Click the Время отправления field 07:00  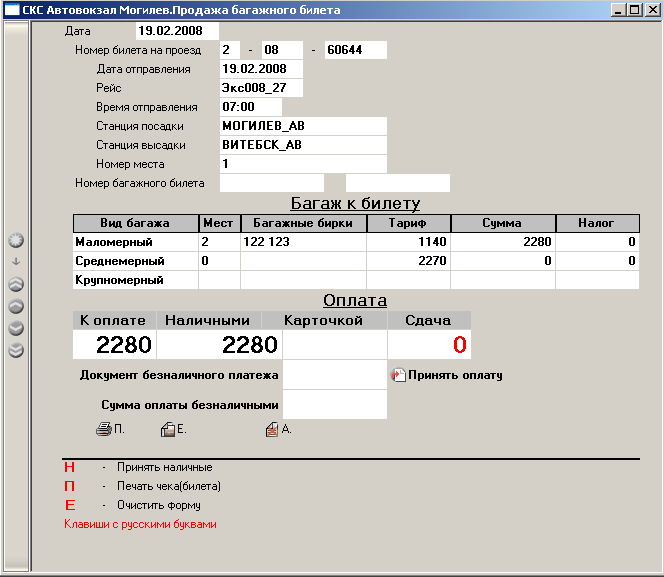tap(251, 107)
